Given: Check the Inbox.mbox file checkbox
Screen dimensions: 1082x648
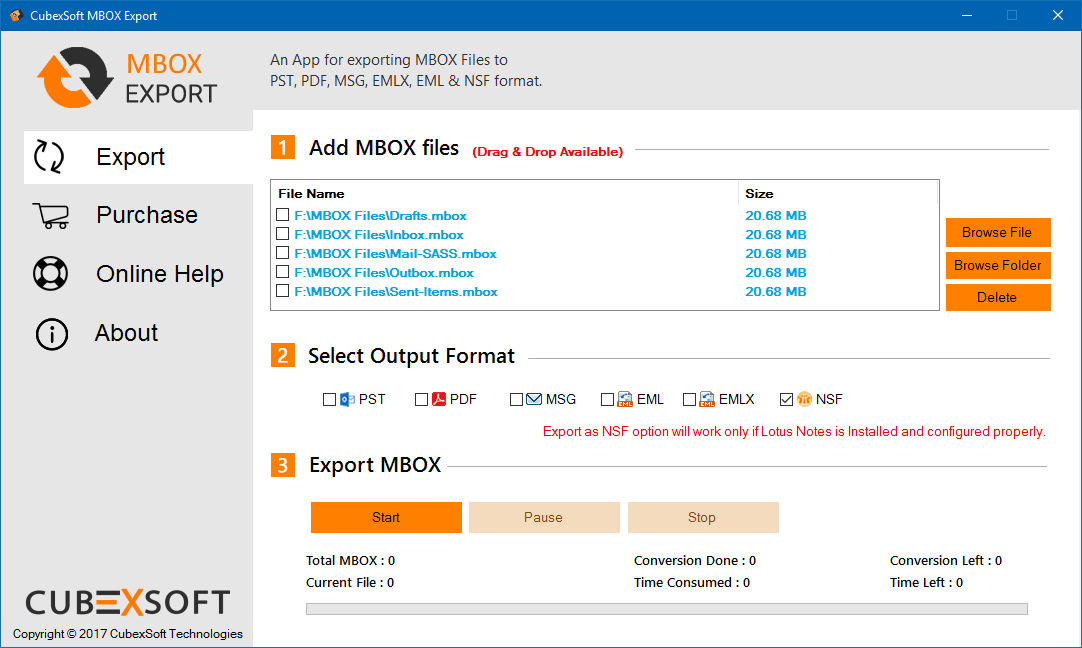Looking at the screenshot, I should point(282,234).
